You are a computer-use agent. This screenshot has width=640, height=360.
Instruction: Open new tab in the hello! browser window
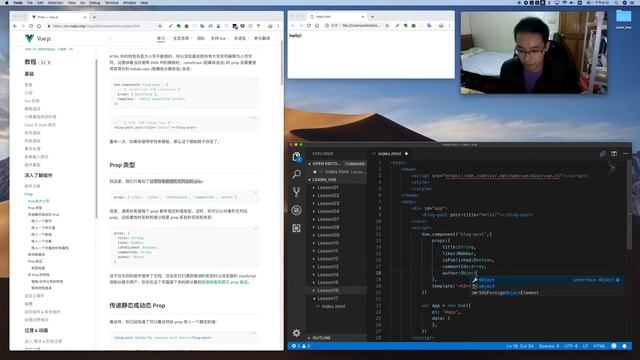click(x=372, y=17)
